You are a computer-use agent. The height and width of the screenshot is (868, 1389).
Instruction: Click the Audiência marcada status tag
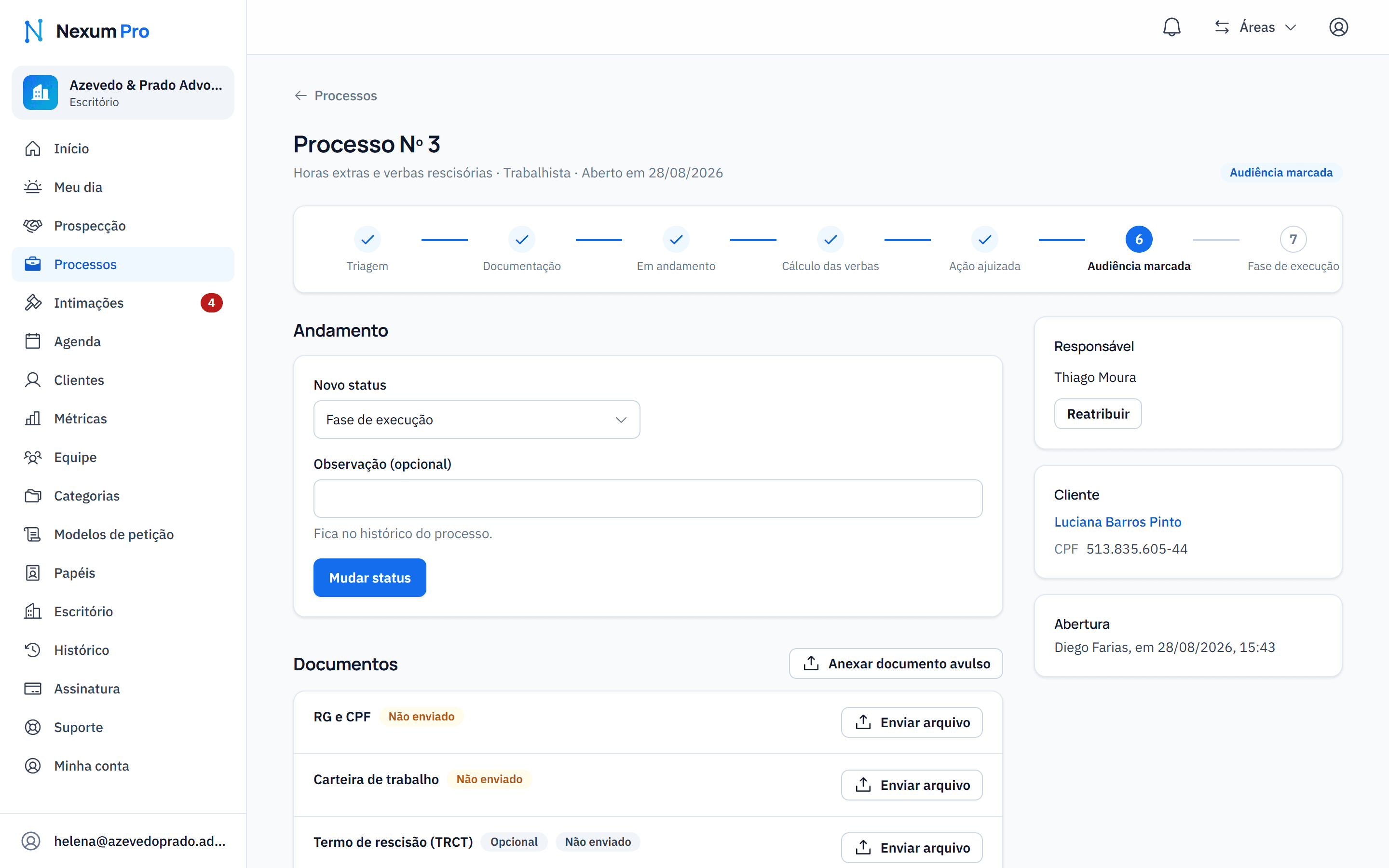point(1281,173)
